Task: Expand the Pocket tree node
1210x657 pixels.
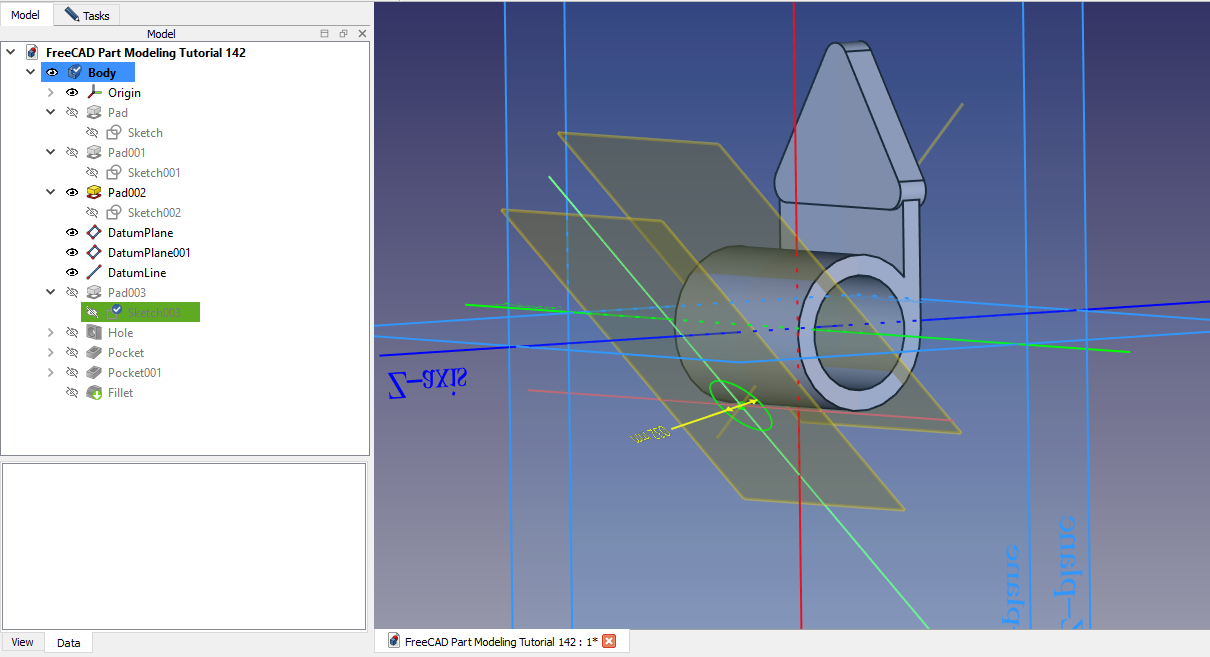Action: click(51, 353)
